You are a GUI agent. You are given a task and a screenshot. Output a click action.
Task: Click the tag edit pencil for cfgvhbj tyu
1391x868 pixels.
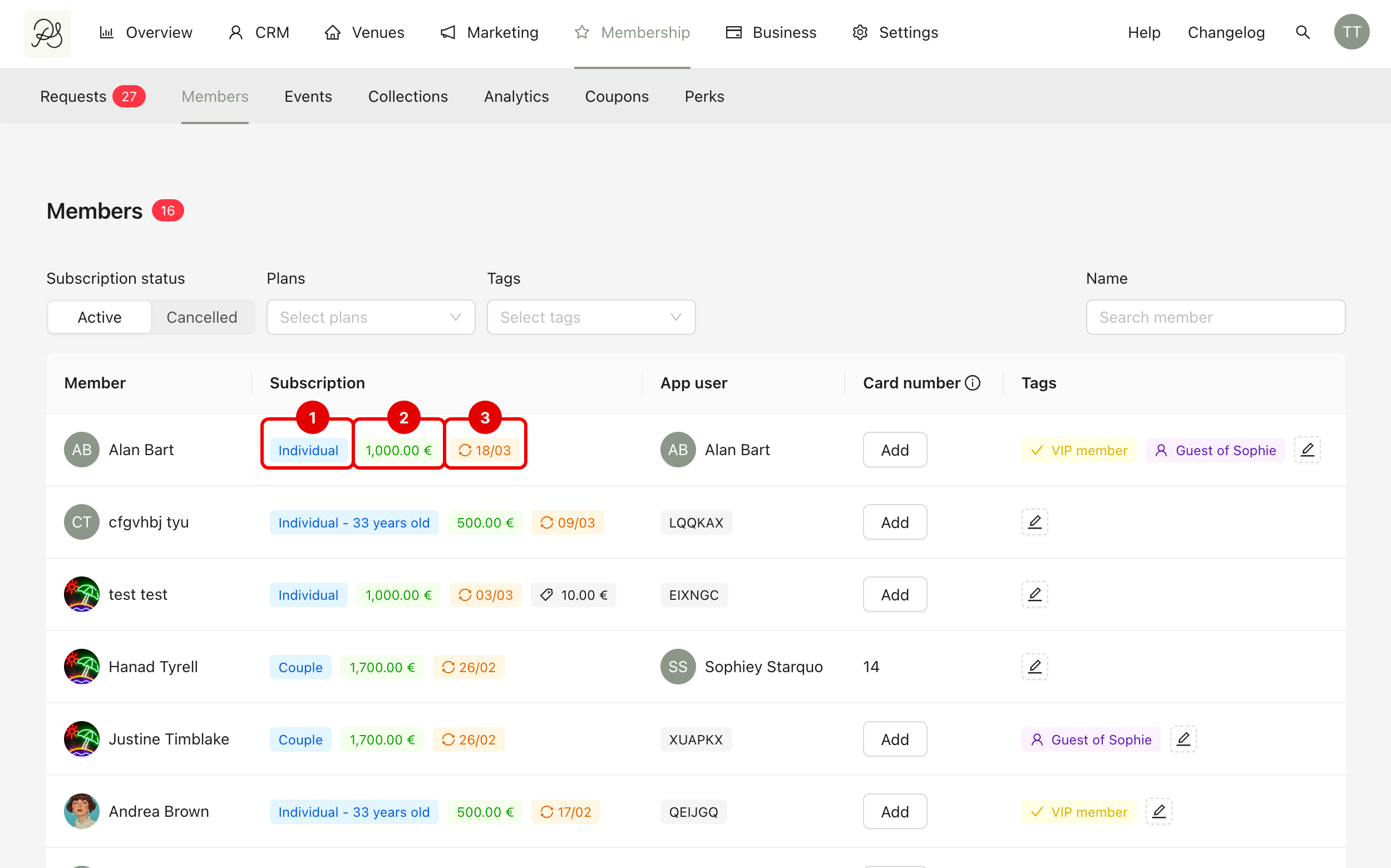click(x=1034, y=522)
